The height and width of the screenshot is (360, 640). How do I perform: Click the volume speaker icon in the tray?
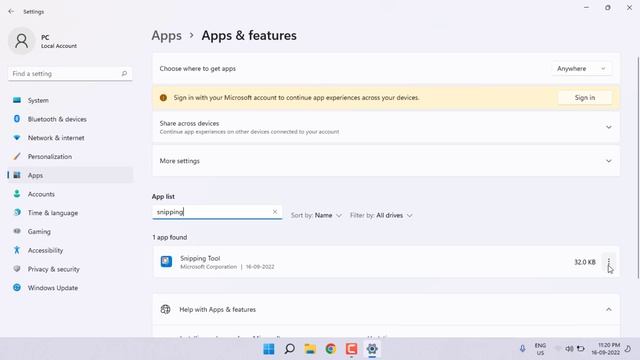569,349
